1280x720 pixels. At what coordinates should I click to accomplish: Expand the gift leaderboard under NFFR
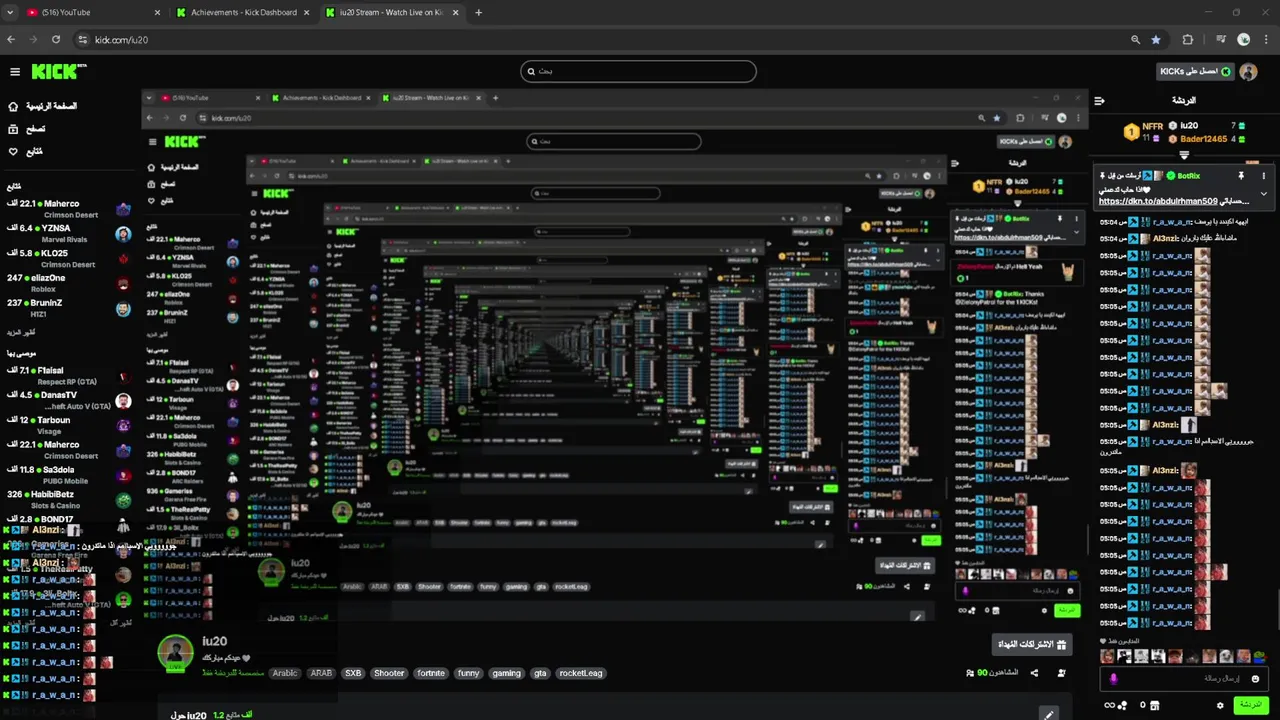pos(1184,155)
